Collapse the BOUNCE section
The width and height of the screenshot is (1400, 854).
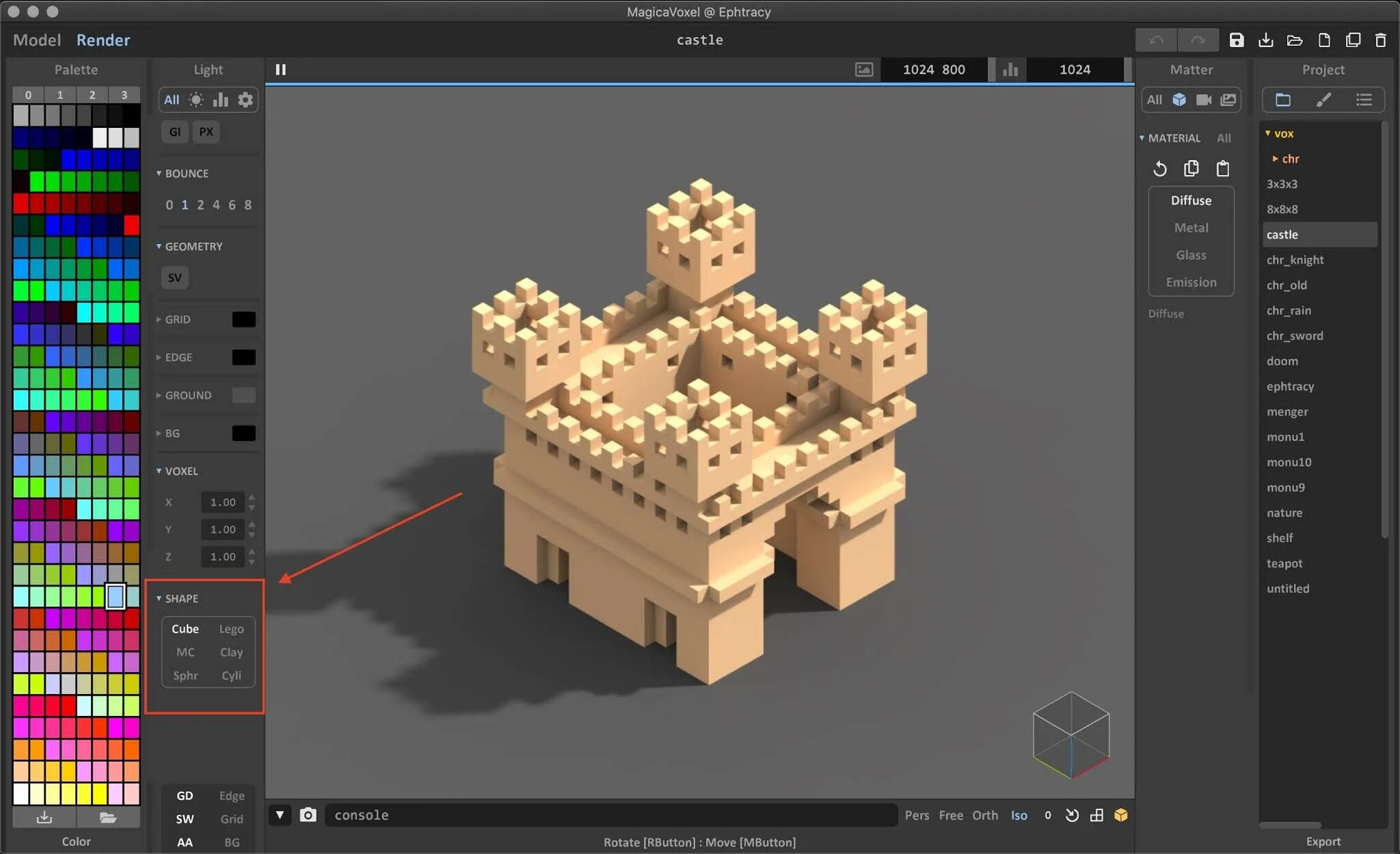pos(186,174)
